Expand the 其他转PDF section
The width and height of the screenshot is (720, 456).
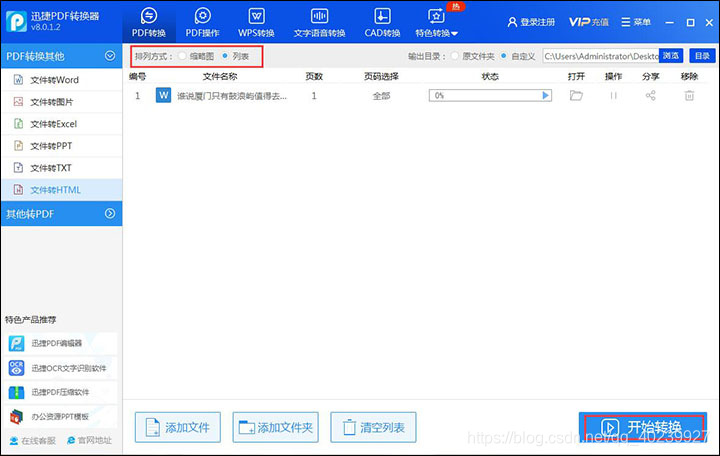point(110,214)
